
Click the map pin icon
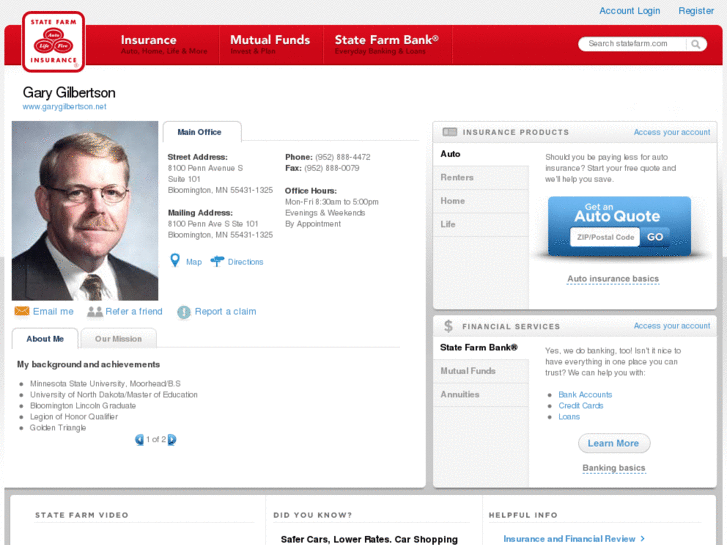click(x=175, y=261)
